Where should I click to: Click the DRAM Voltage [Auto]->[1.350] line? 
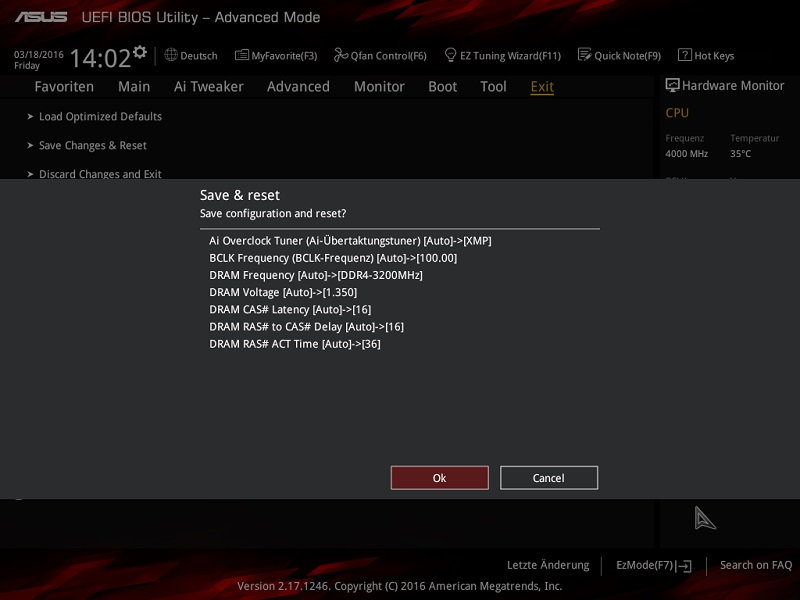(x=283, y=292)
